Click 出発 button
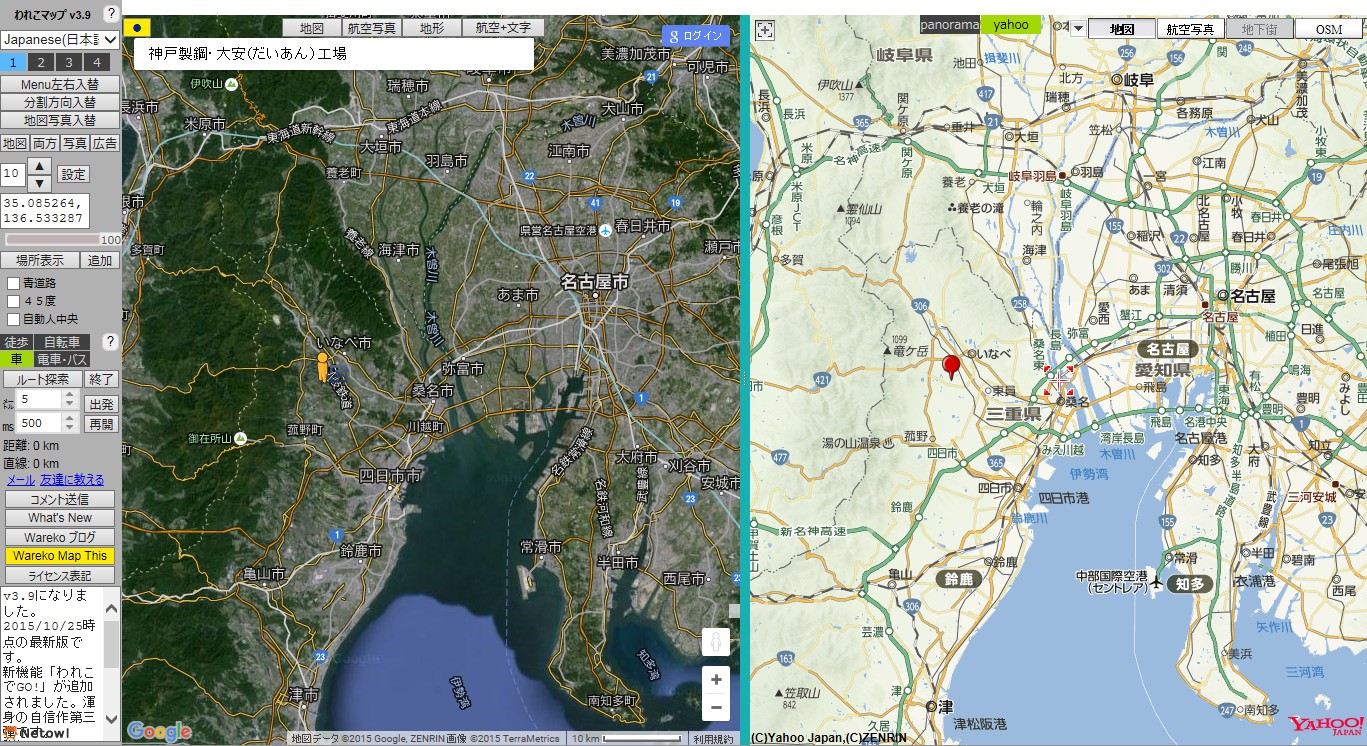 click(x=101, y=404)
